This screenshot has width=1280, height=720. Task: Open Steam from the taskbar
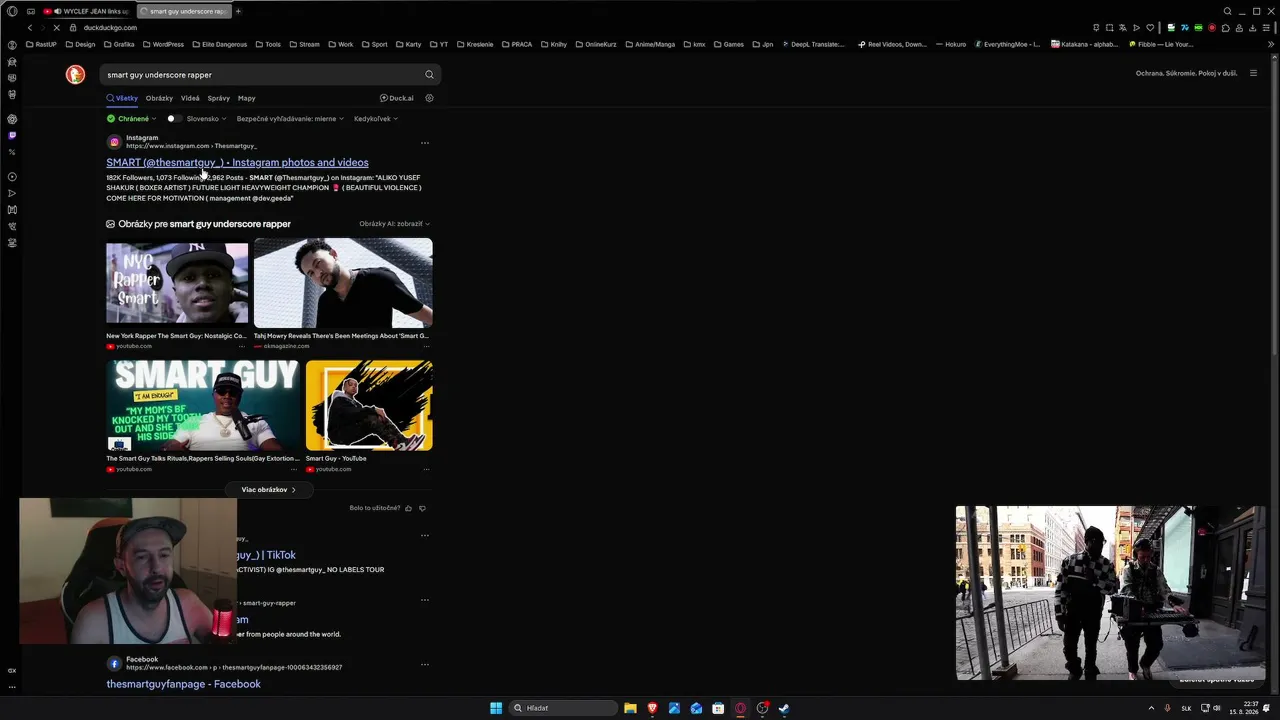tap(784, 708)
